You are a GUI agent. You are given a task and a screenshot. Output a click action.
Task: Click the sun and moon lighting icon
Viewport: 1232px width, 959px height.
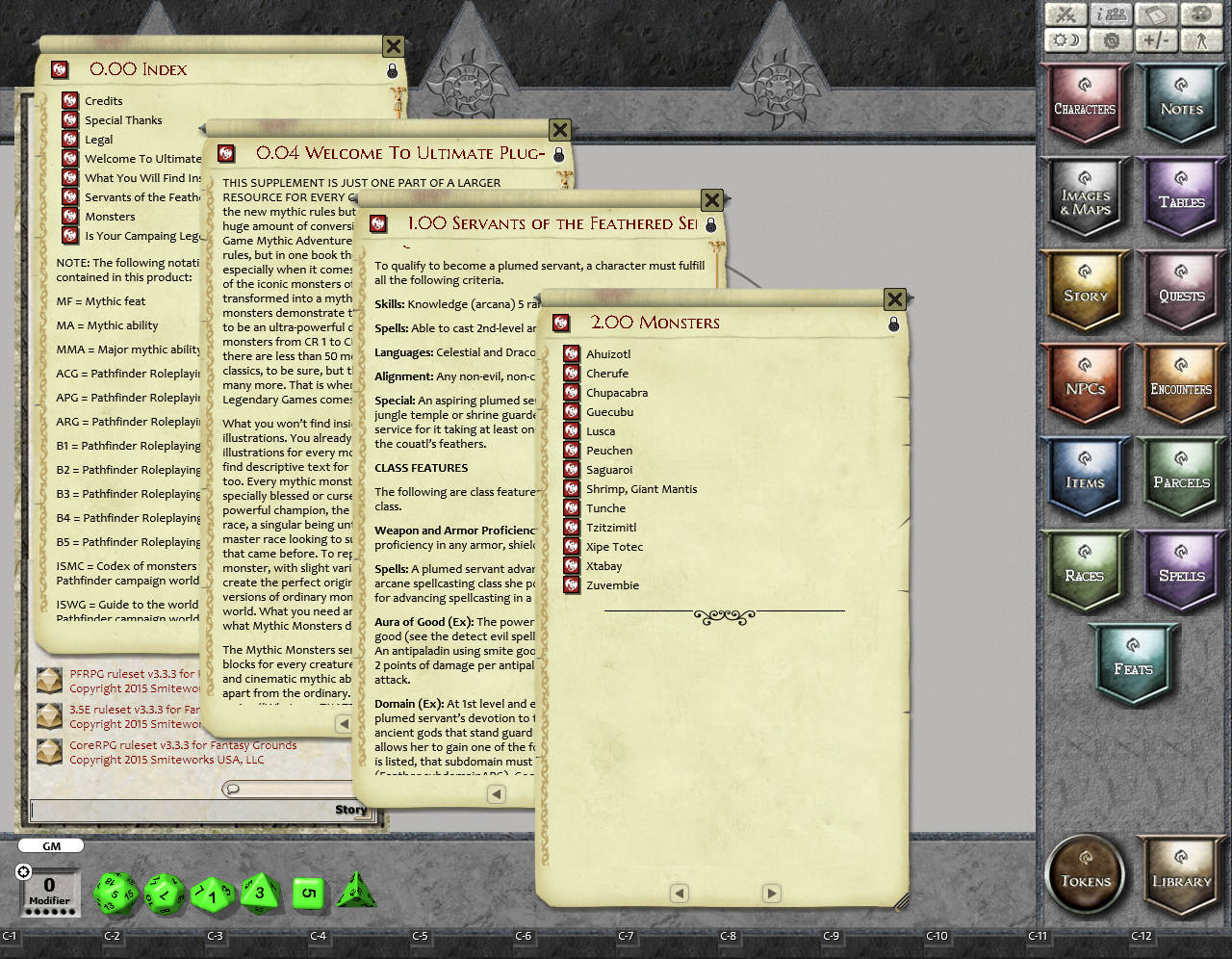pyautogui.click(x=1065, y=40)
